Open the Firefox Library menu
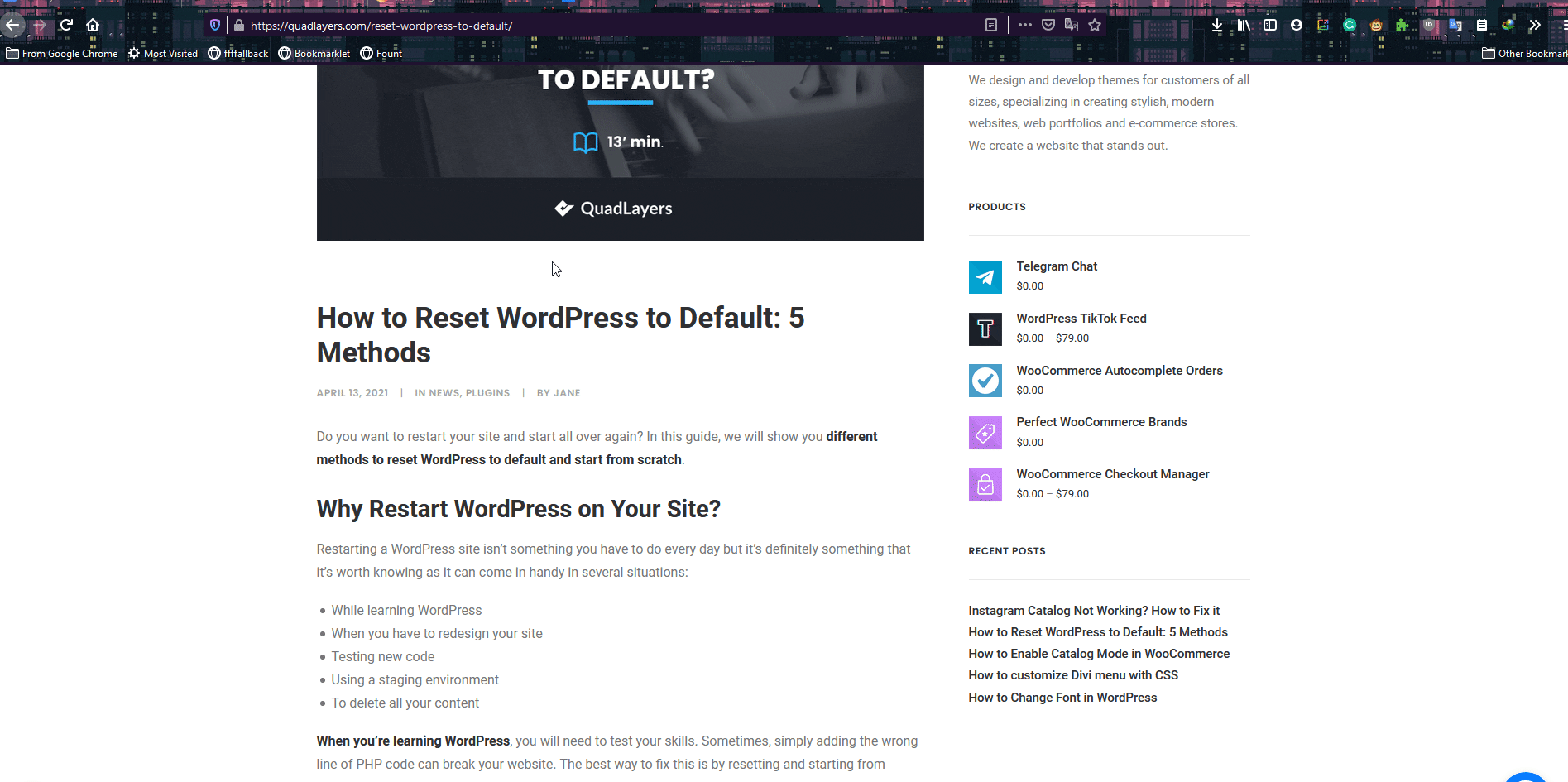Viewport: 1568px width, 782px height. pos(1244,26)
